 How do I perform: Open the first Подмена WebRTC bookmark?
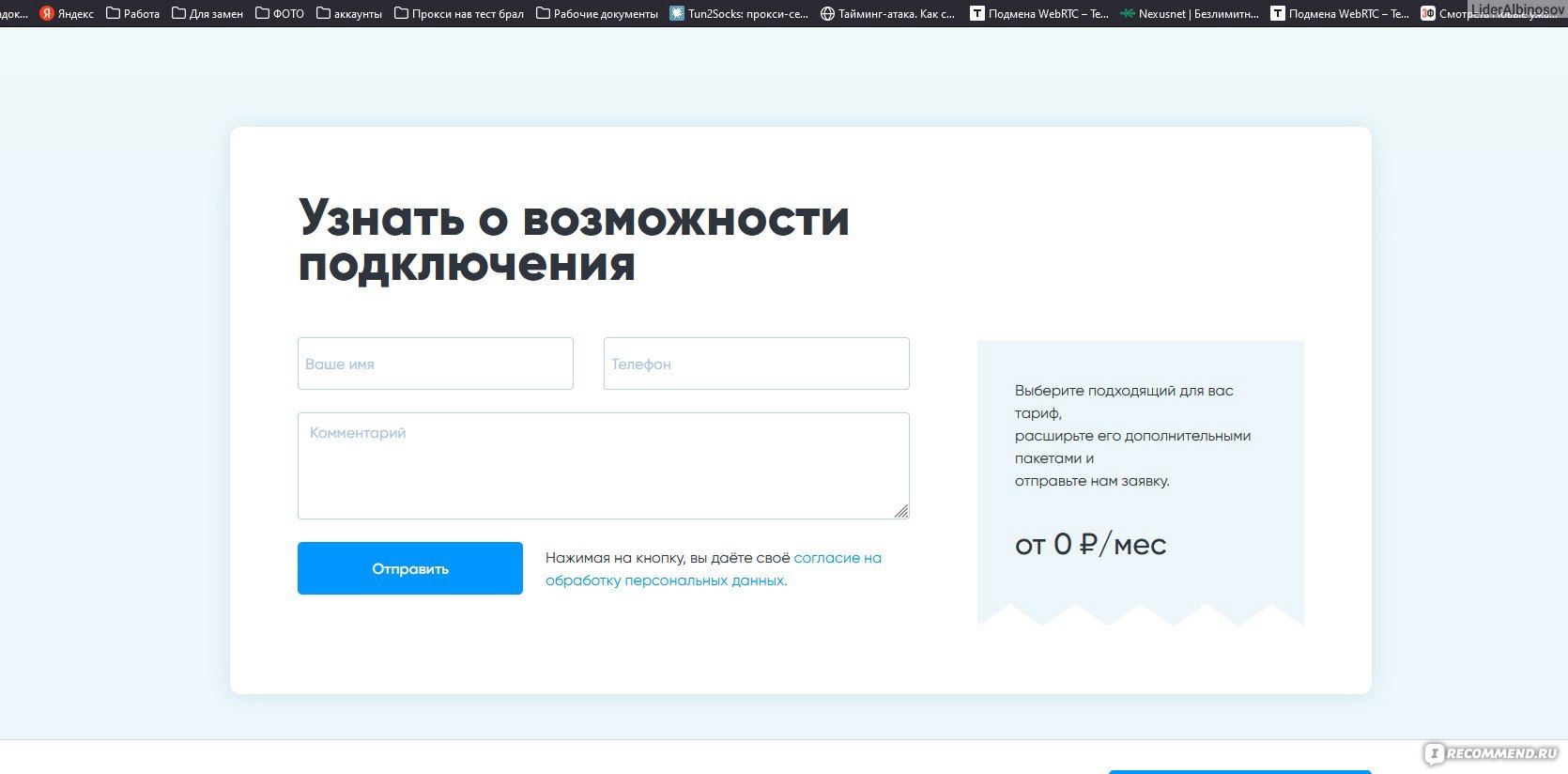pyautogui.click(x=1039, y=13)
